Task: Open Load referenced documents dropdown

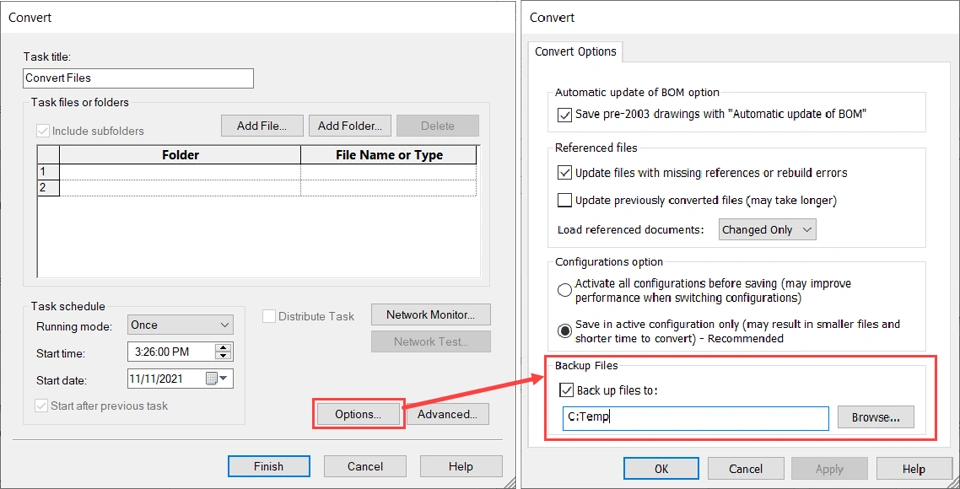Action: tap(767, 230)
